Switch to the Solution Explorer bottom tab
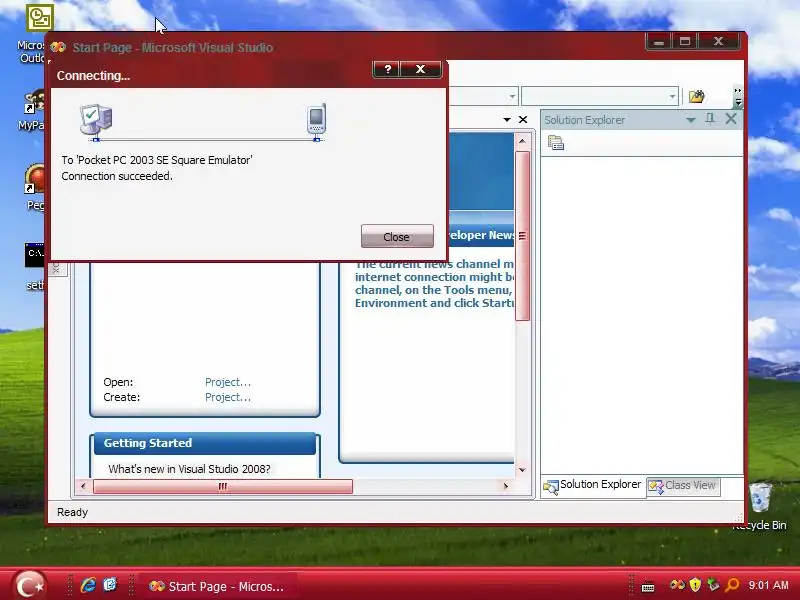This screenshot has height=600, width=800. [592, 486]
